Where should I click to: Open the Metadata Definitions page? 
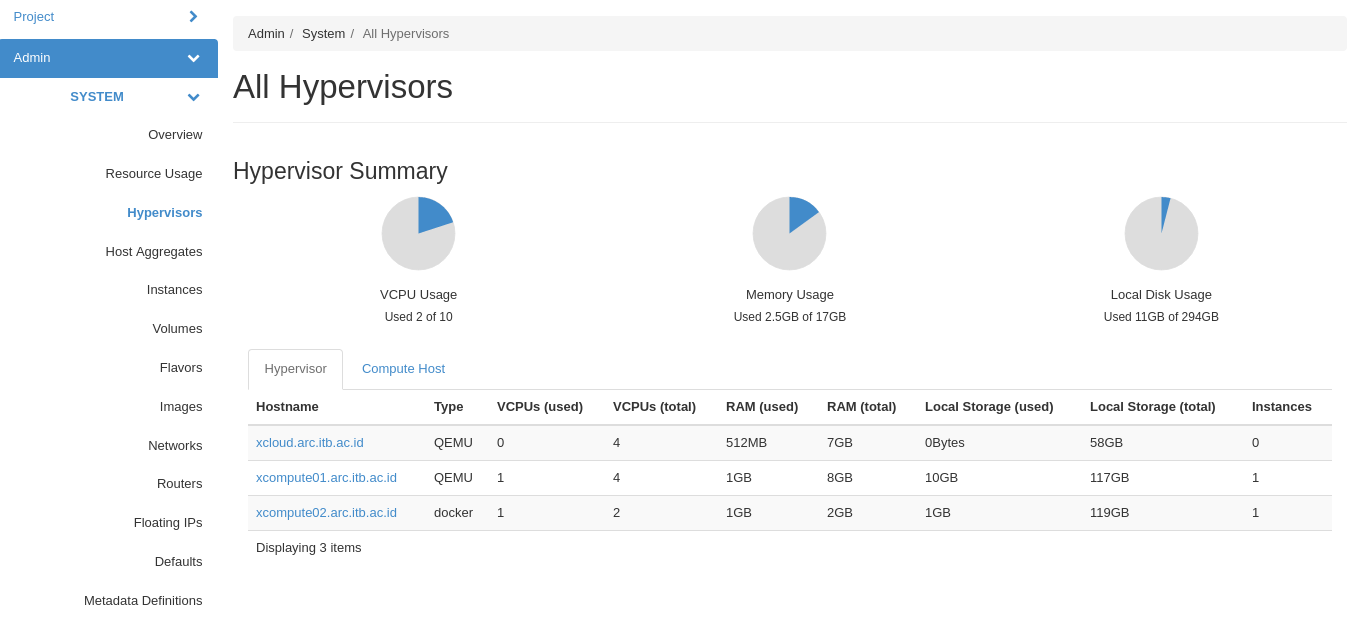click(144, 600)
